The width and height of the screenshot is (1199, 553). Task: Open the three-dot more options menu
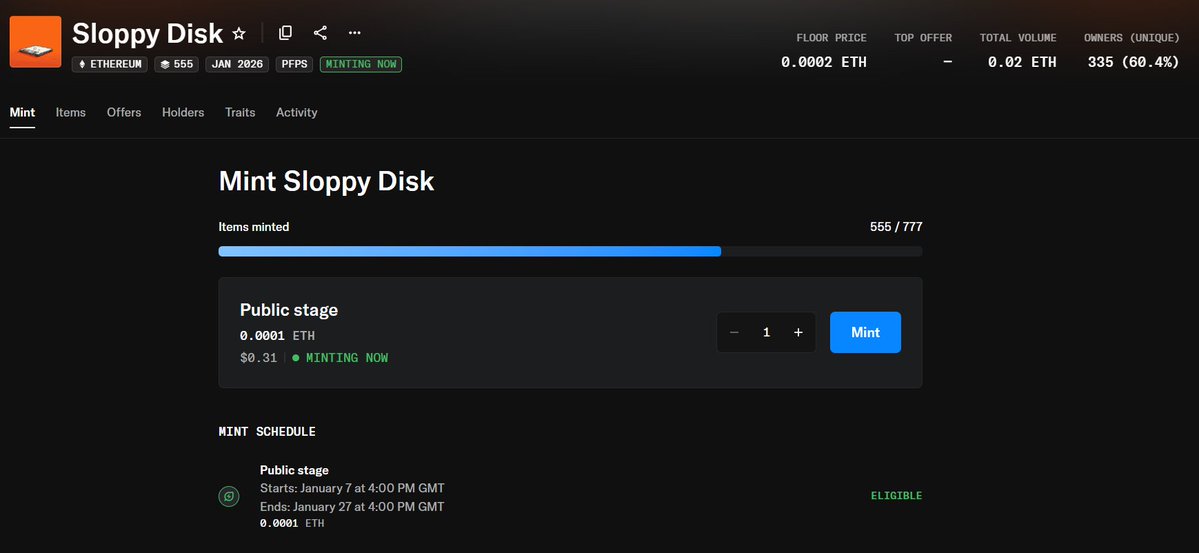pyautogui.click(x=355, y=32)
